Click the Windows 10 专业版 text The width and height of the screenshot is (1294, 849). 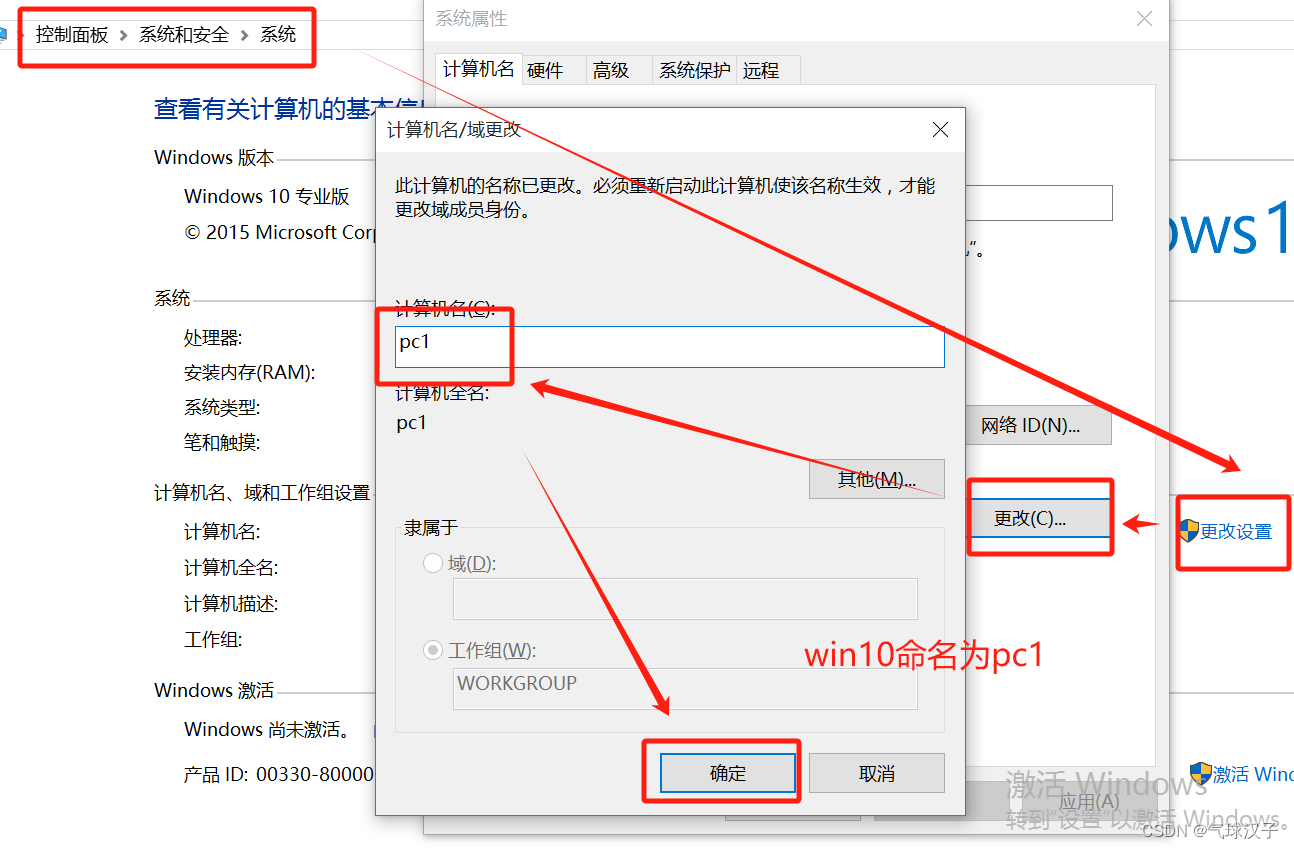[267, 196]
